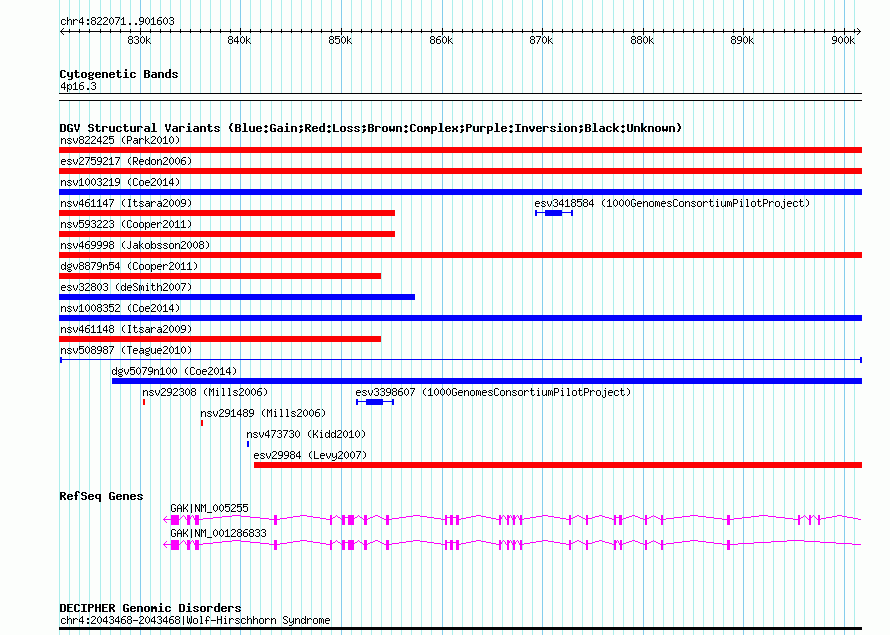890x635 pixels.
Task: Click the 870k ruler tick label
Action: (x=541, y=40)
